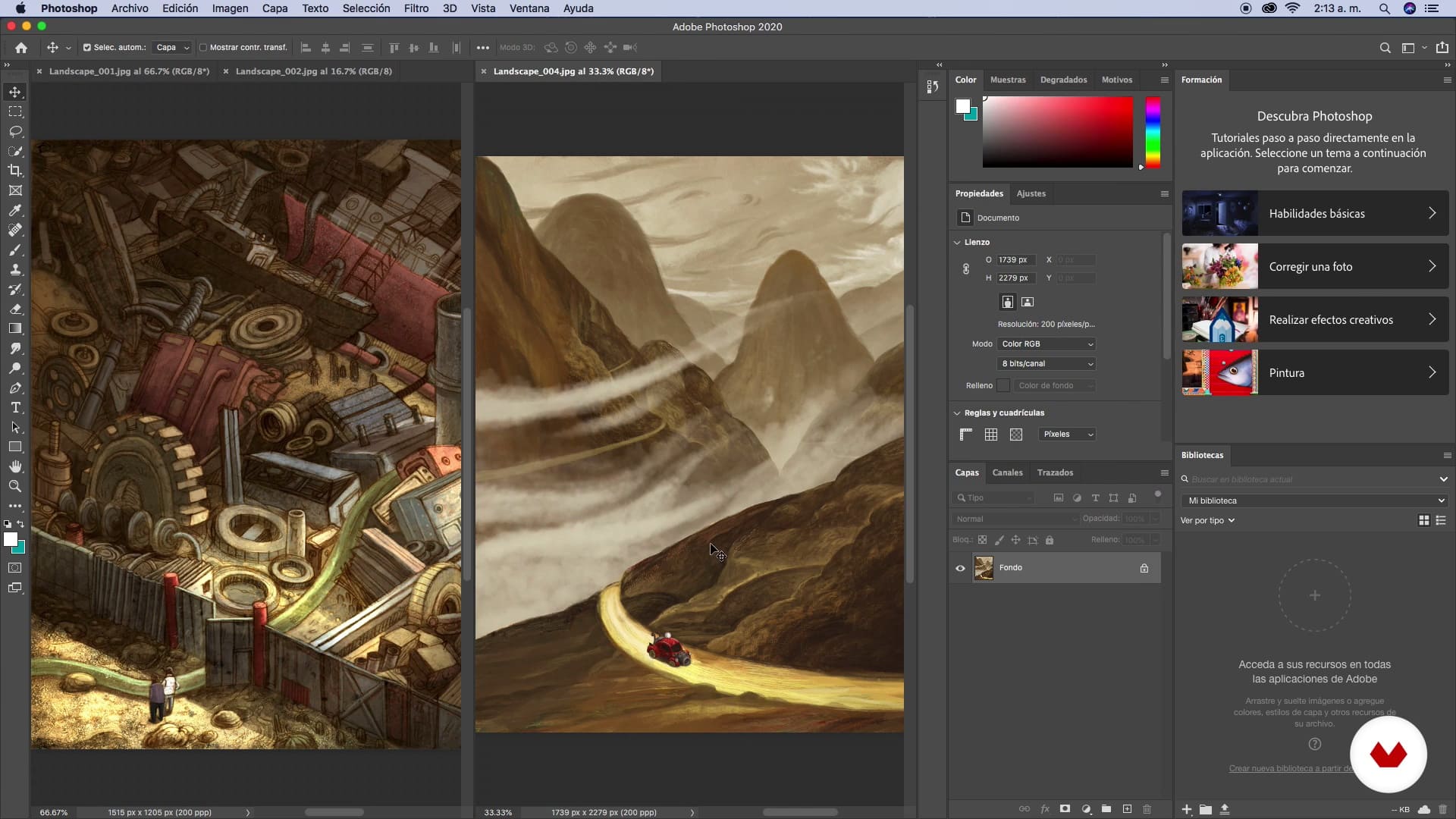The height and width of the screenshot is (819, 1456).
Task: Switch to the Canales tab
Action: point(1008,472)
